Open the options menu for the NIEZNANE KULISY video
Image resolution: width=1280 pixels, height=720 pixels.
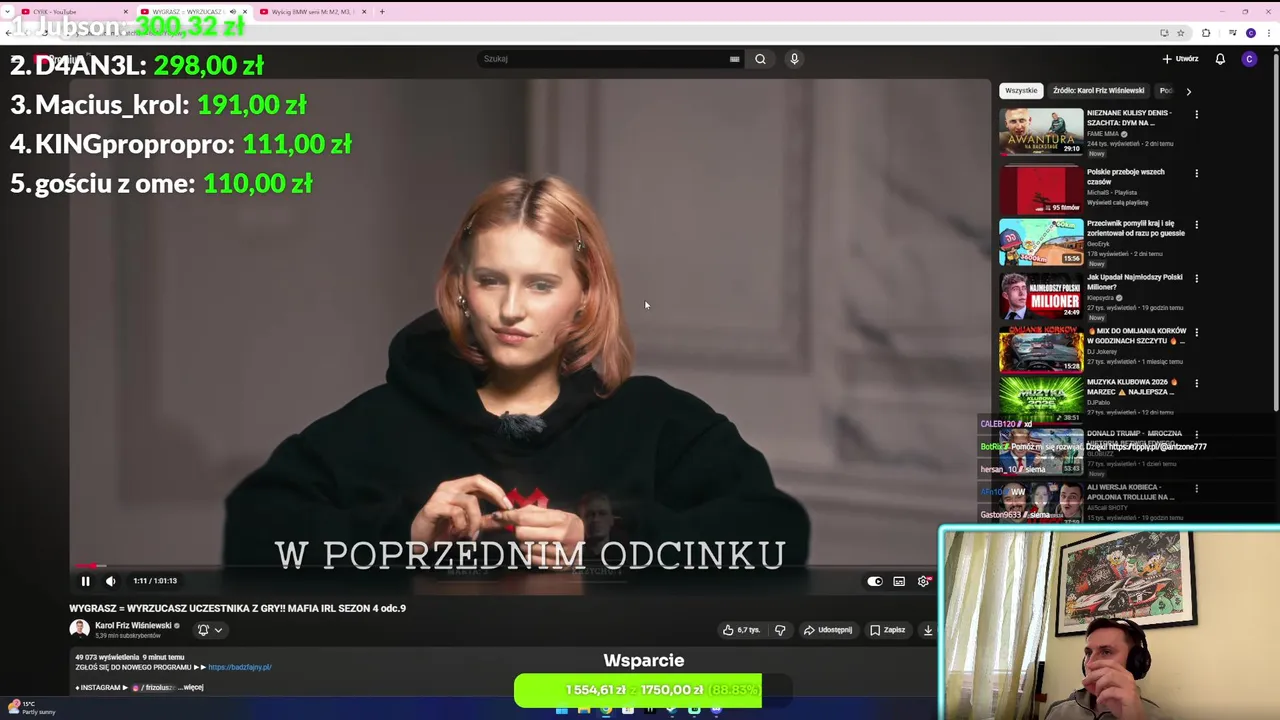[1196, 114]
